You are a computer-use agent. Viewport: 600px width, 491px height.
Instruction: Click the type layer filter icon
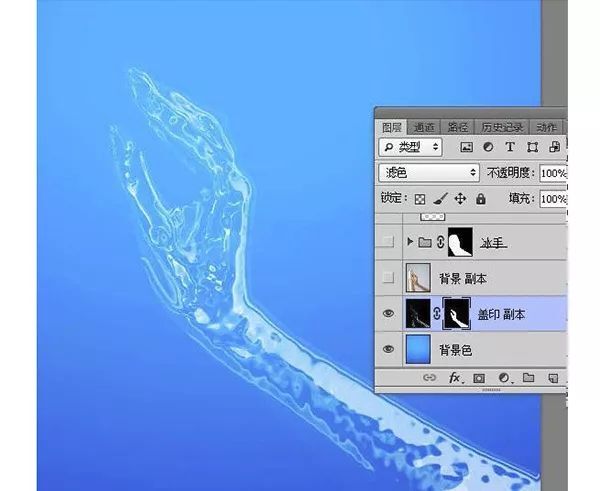pos(510,147)
